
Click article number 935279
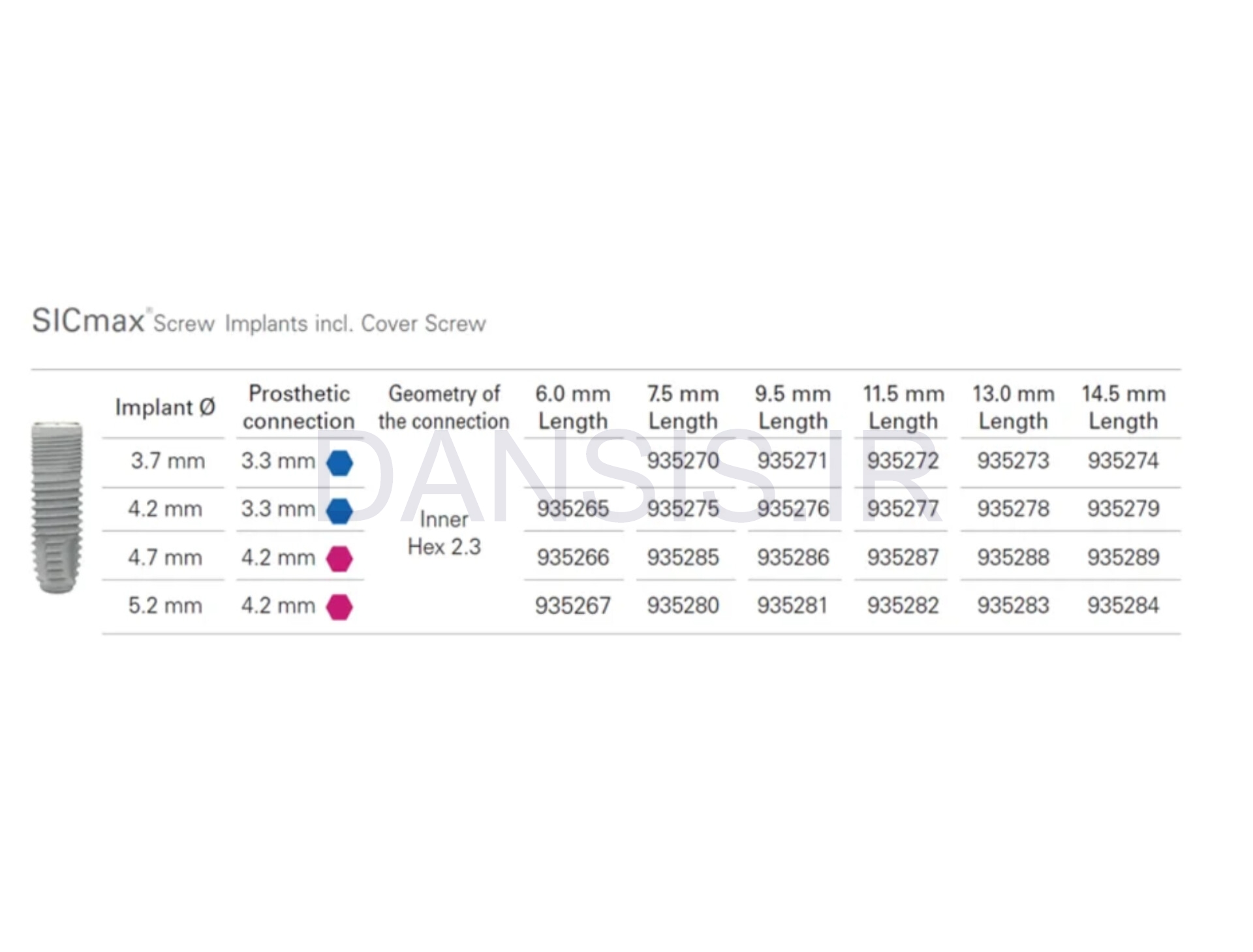1123,509
